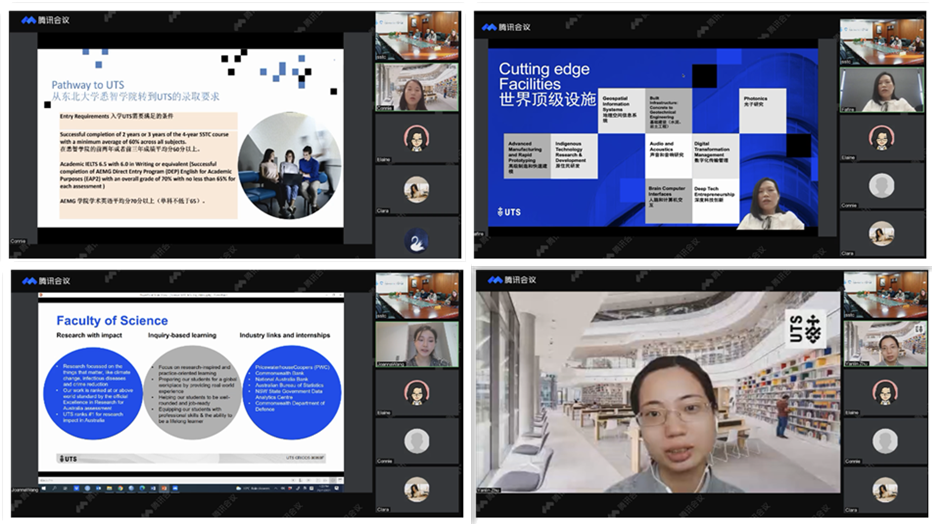Click the presenter inset video on the Cutting edge slide

(772, 203)
